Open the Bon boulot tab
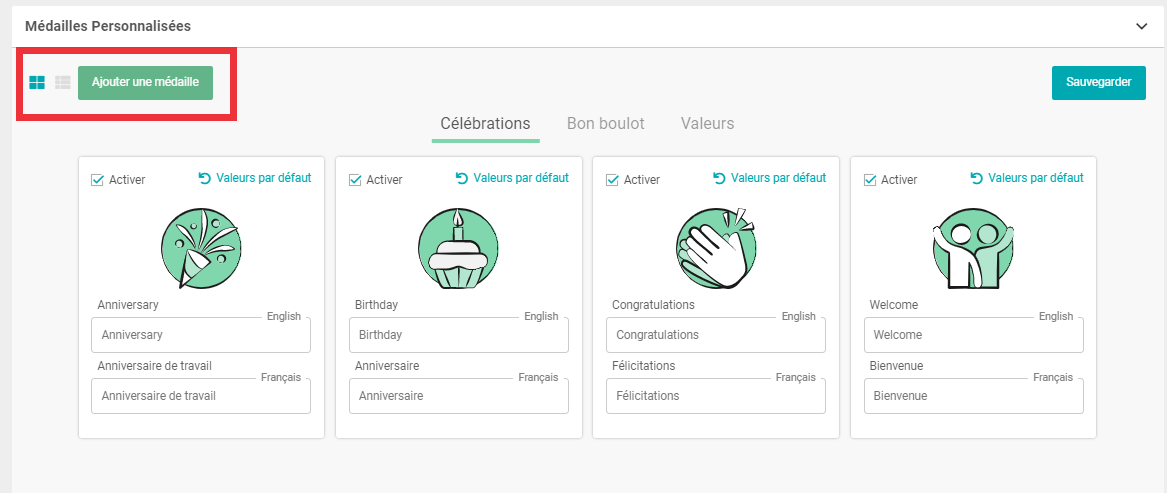 point(605,124)
